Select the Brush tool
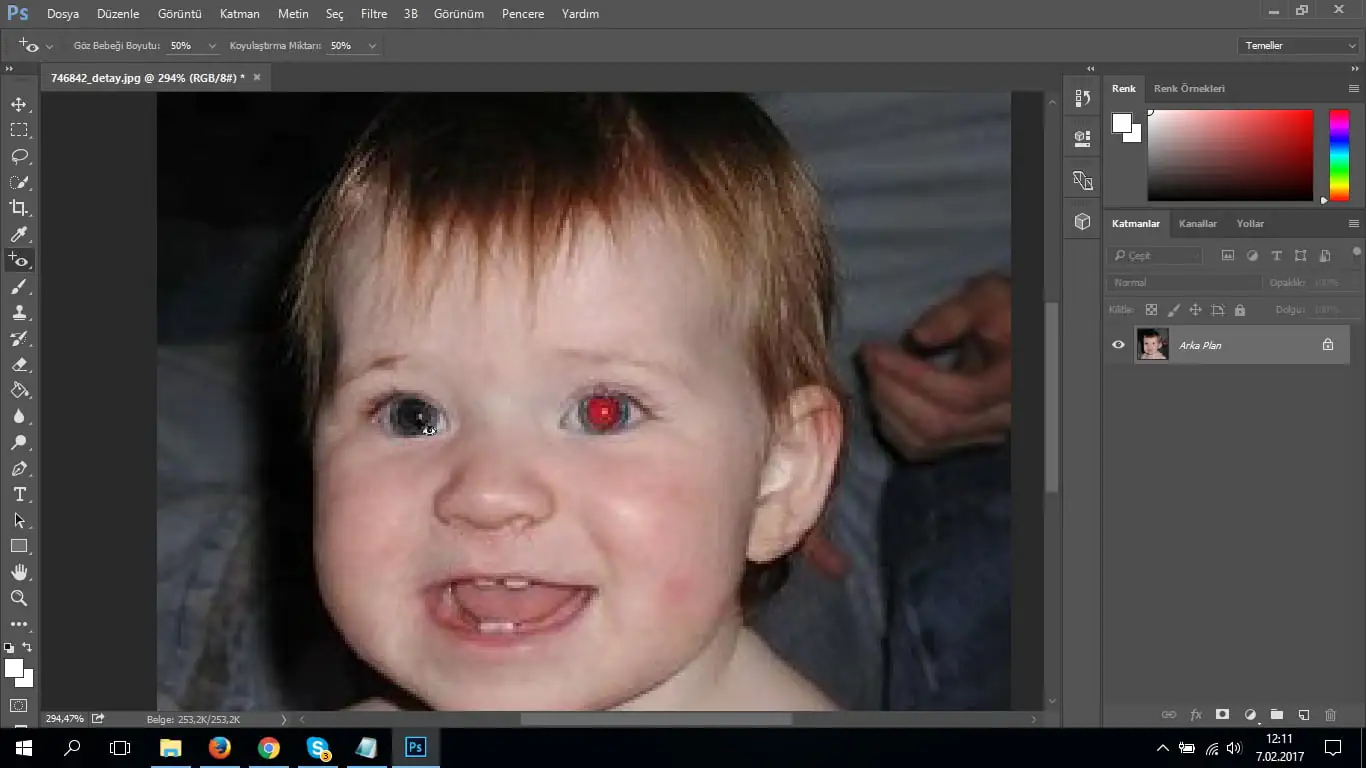Image resolution: width=1366 pixels, height=768 pixels. [19, 287]
